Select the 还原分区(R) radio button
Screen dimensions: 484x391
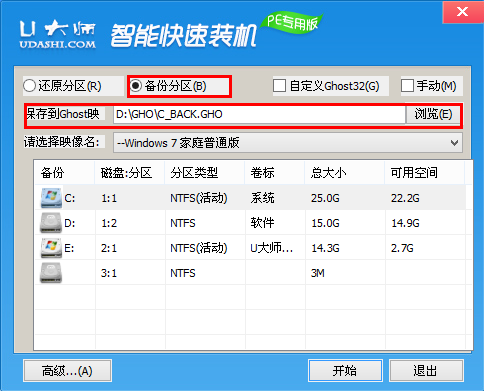tap(29, 86)
